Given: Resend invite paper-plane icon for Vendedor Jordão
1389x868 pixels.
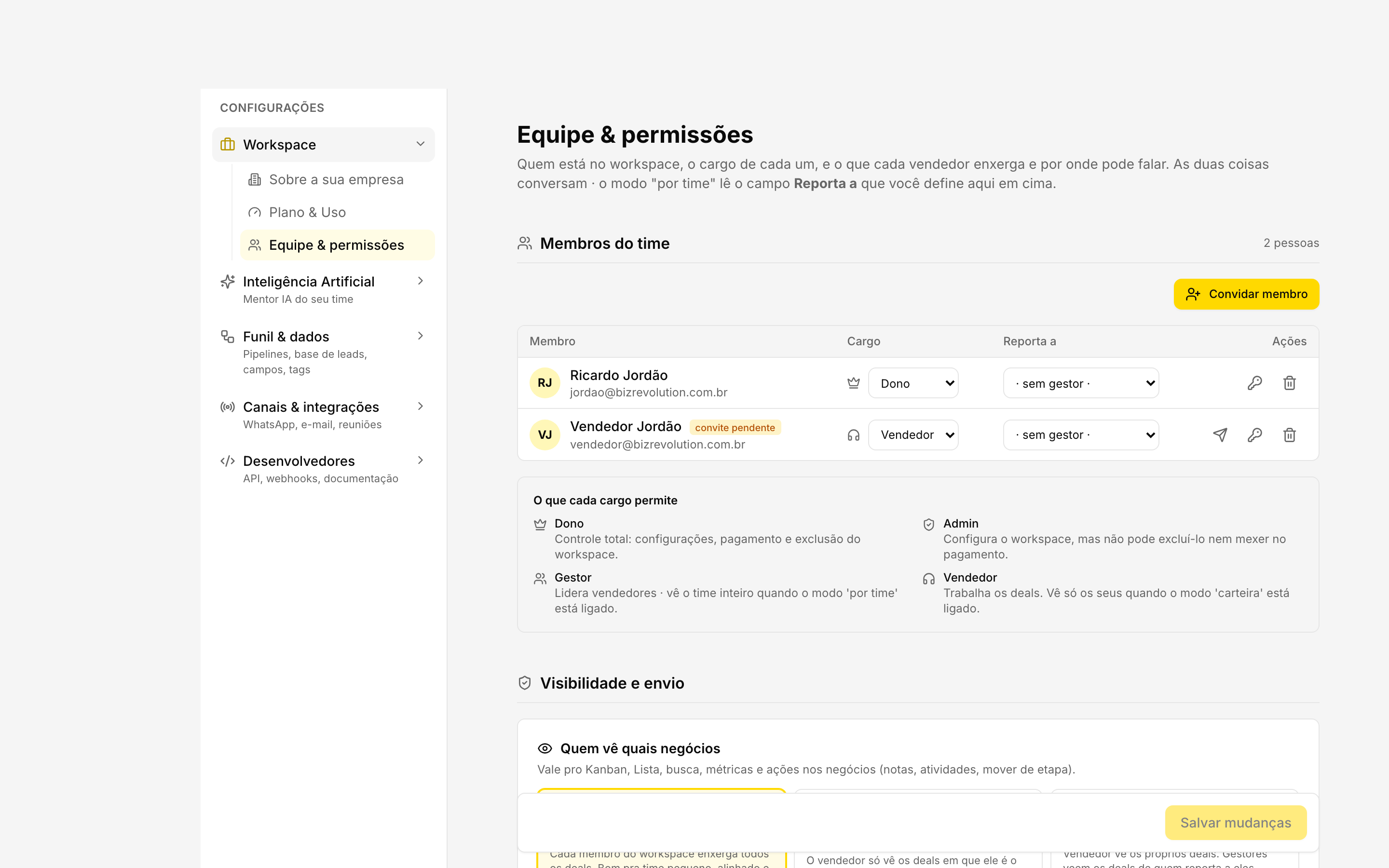Looking at the screenshot, I should [1220, 434].
